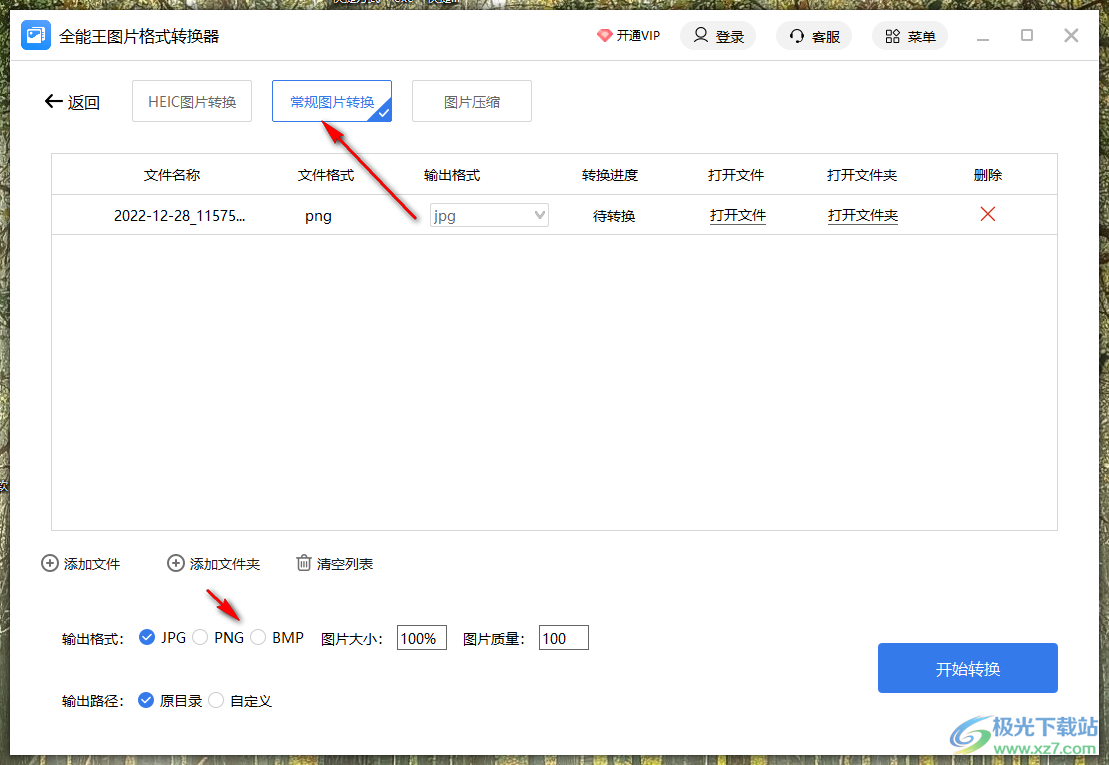Click the app logo icon in title bar
1109x765 pixels.
point(35,35)
